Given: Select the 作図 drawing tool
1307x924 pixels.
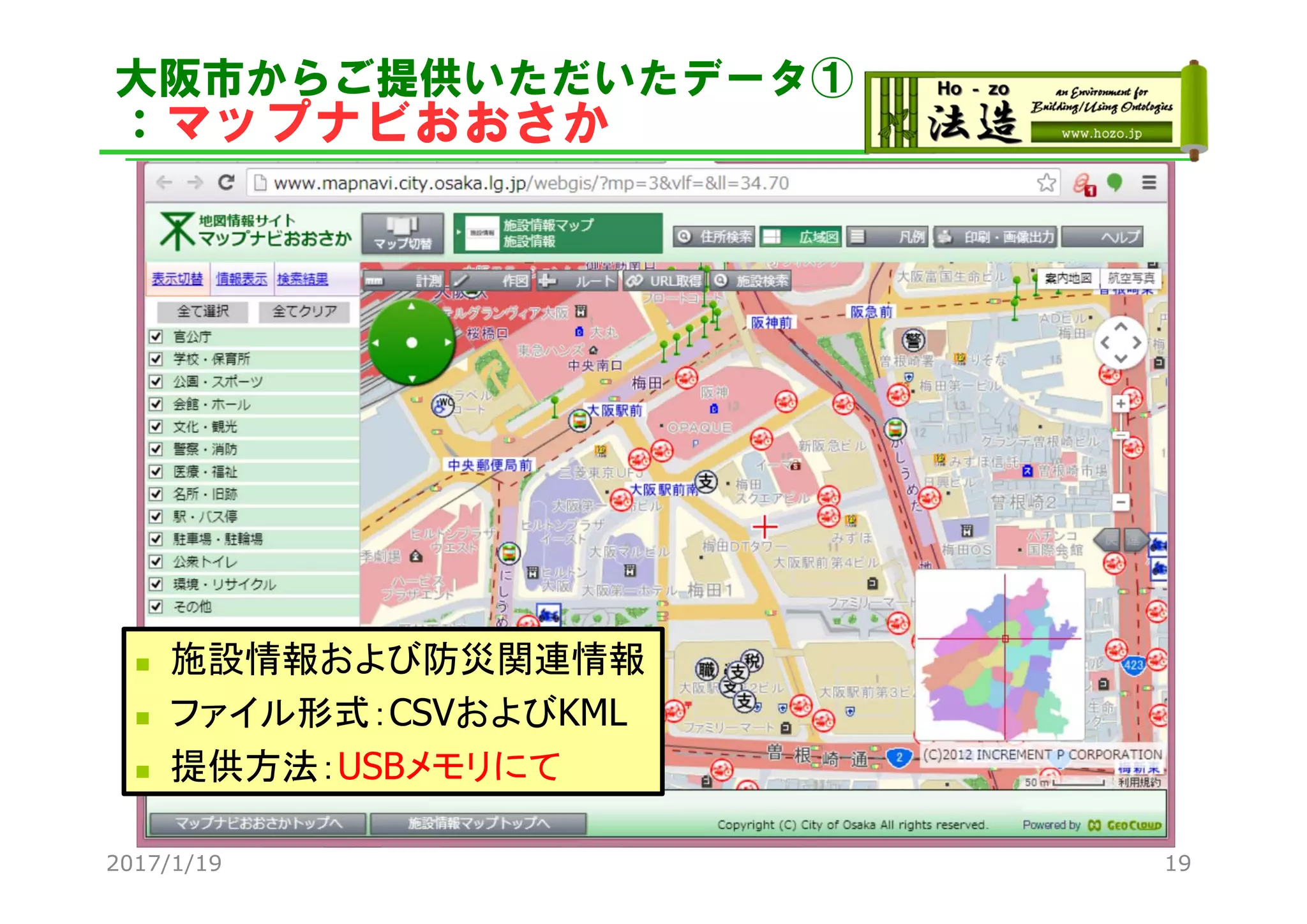Looking at the screenshot, I should pos(490,281).
